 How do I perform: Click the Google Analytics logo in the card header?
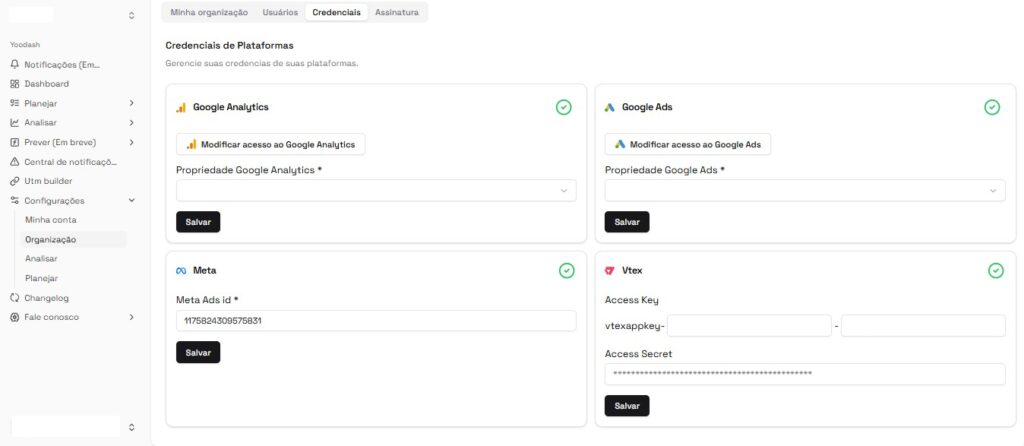click(x=182, y=107)
